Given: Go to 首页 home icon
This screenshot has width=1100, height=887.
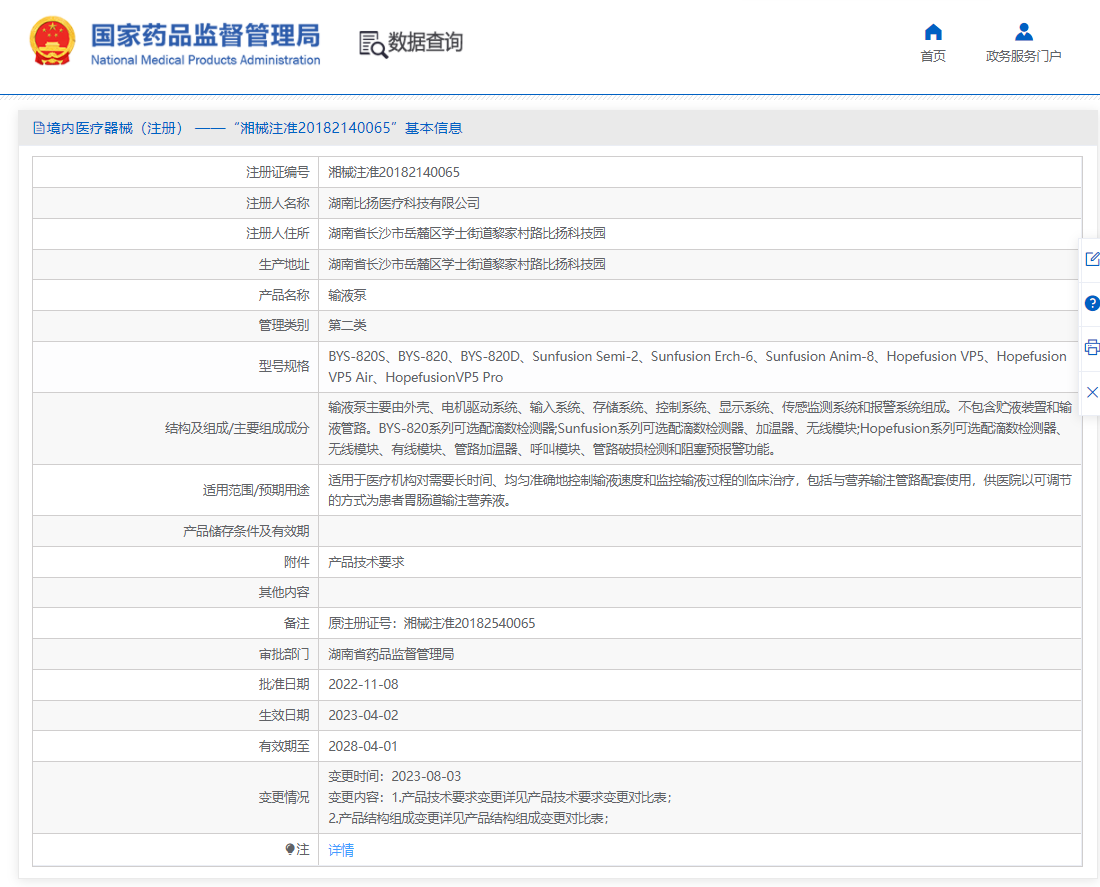Looking at the screenshot, I should pos(933,32).
